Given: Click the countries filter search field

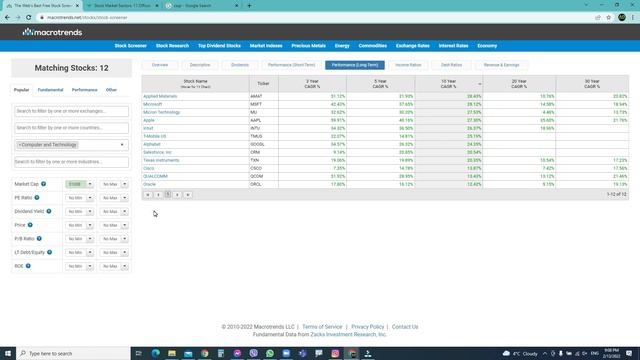Looking at the screenshot, I should click(71, 128).
